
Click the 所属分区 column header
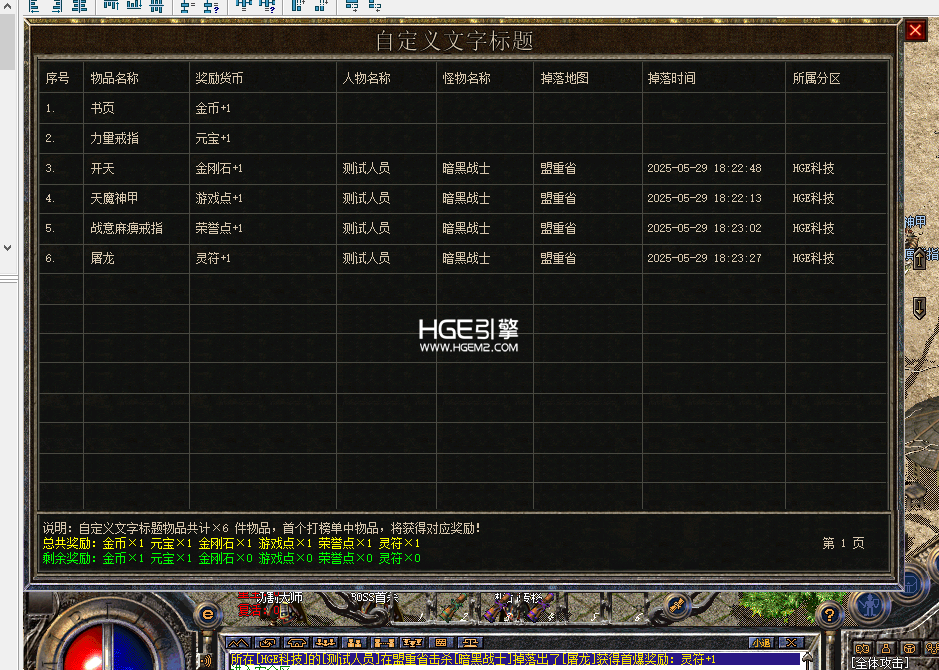click(x=816, y=78)
